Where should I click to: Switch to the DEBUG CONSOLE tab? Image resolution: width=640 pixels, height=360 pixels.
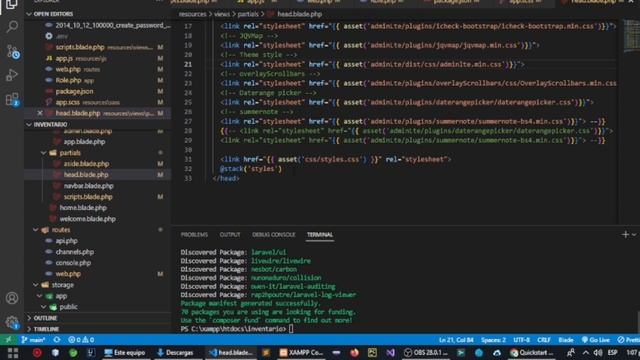(x=273, y=235)
